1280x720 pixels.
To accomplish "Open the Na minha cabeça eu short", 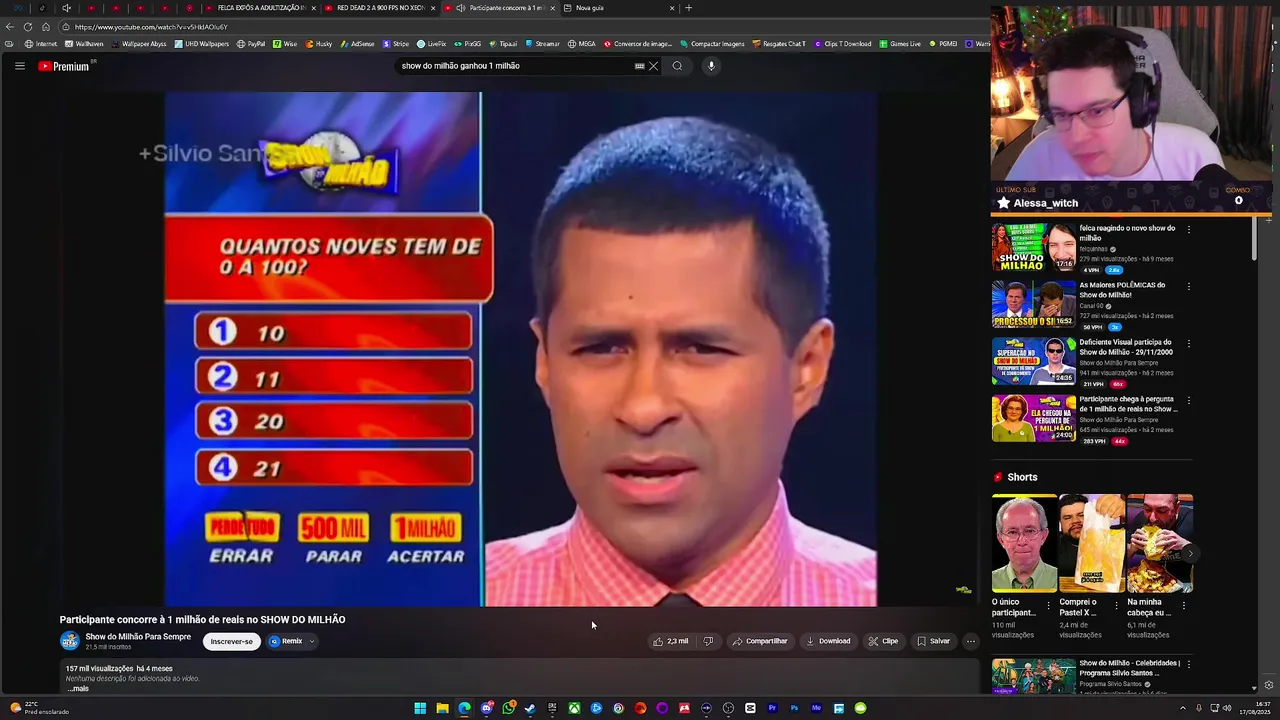I will [x=1159, y=543].
